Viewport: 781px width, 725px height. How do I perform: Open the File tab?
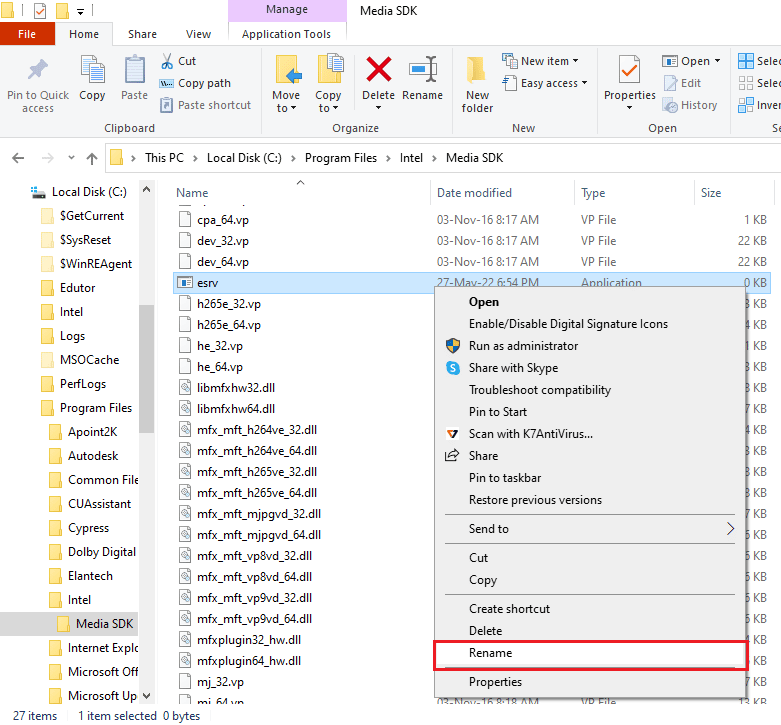[27, 34]
